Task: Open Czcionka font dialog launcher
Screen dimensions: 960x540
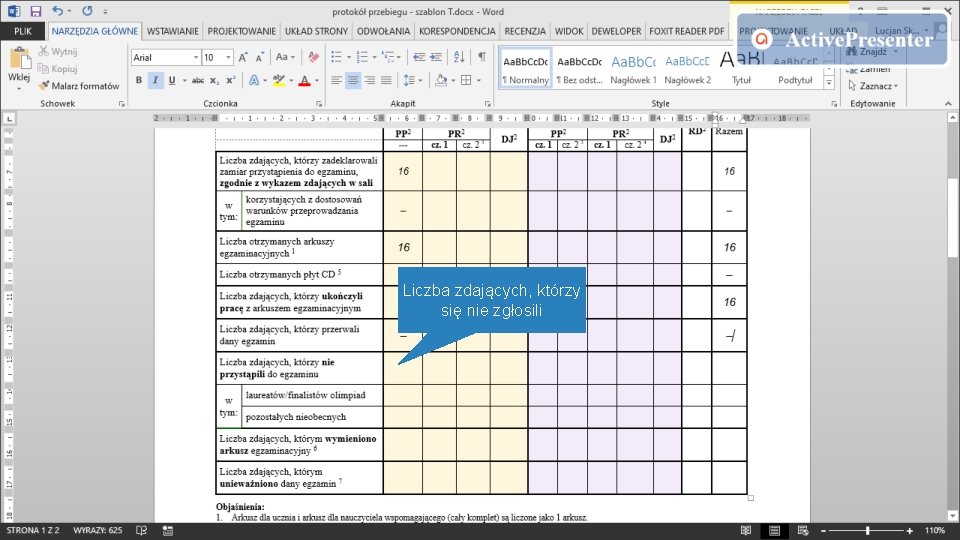Action: 319,104
